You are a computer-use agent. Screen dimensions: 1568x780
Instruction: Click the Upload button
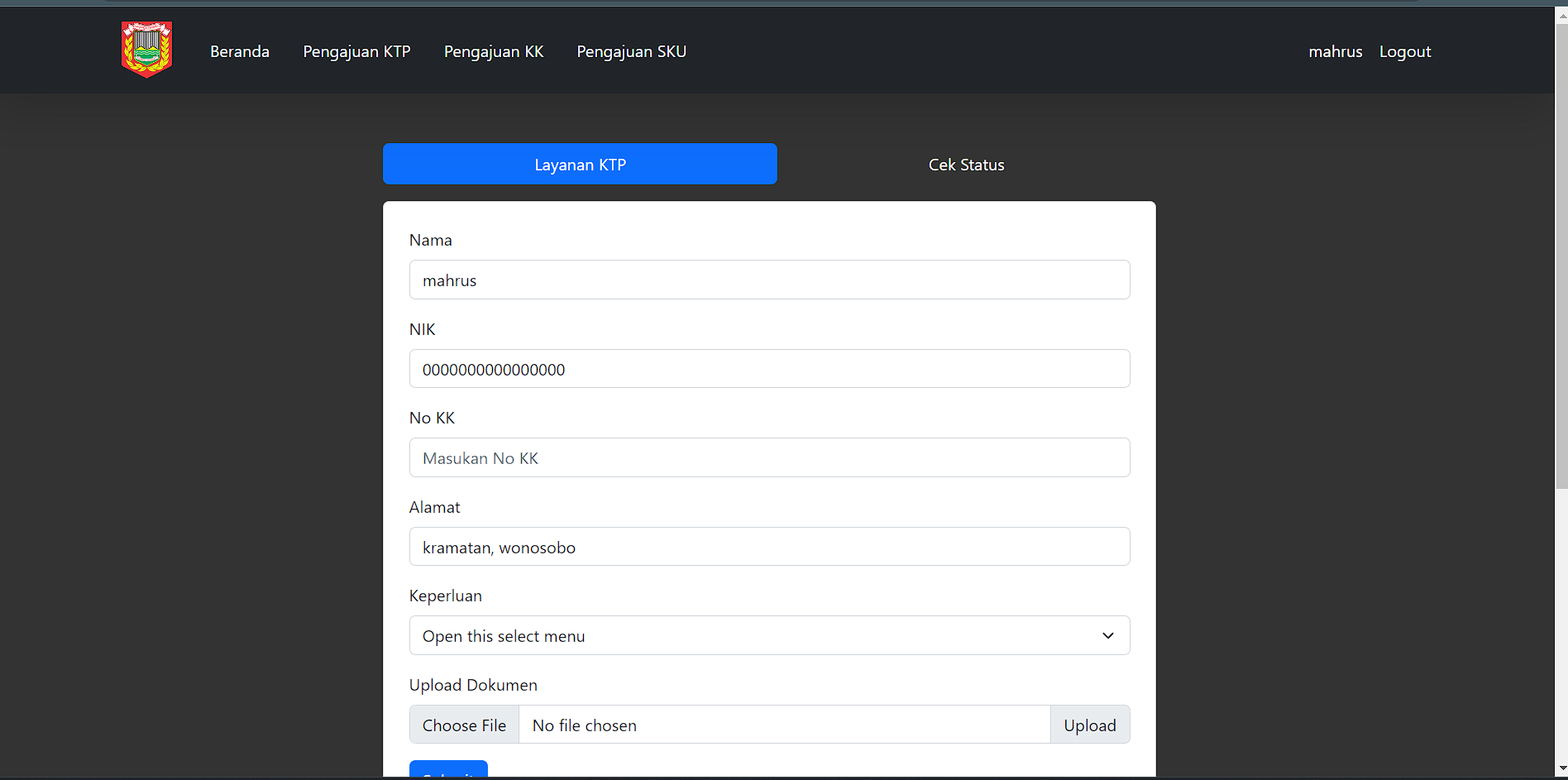tap(1089, 725)
